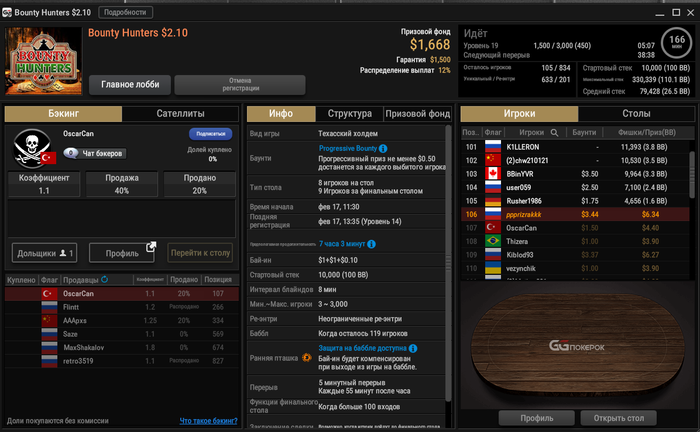Viewport: 700px width, 432px height.
Task: Refresh the sellers list icon
Action: click(104, 279)
